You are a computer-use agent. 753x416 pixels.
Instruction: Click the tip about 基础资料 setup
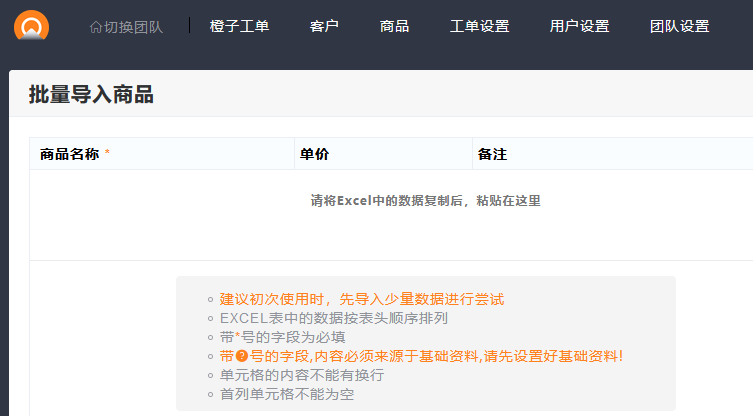[x=421, y=356]
